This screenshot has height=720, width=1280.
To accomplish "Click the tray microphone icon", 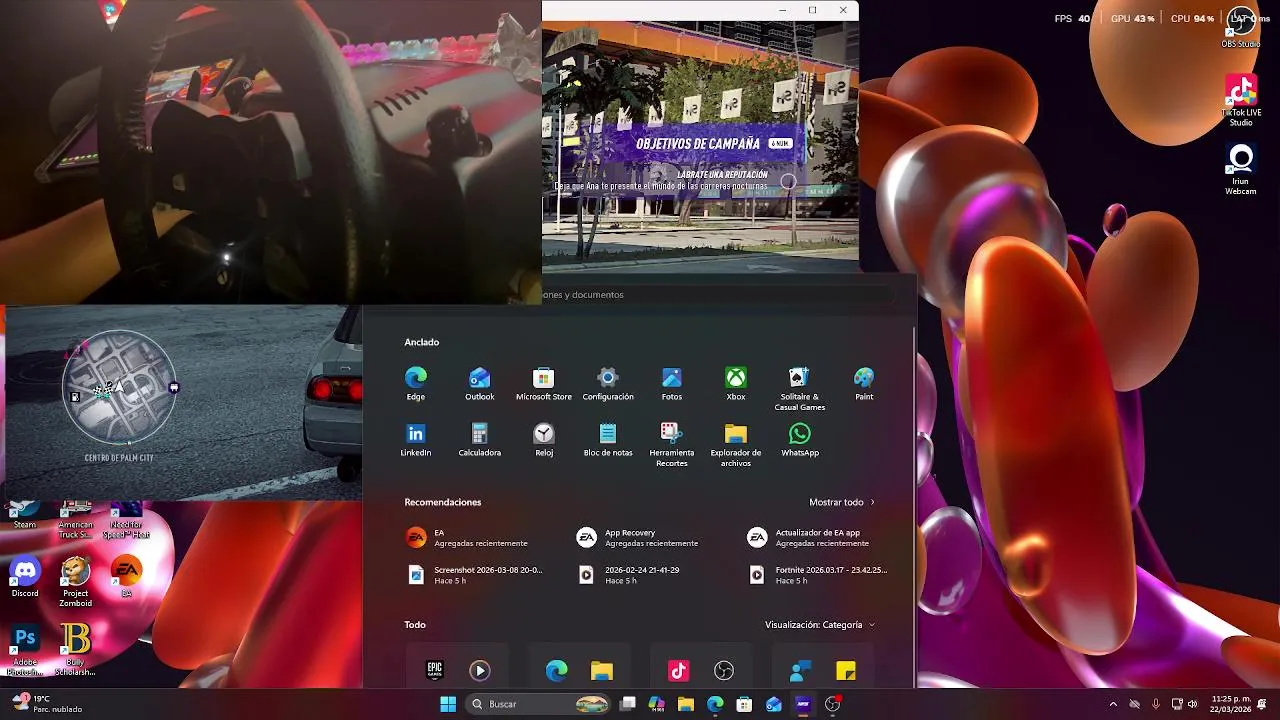I will click(x=1156, y=704).
